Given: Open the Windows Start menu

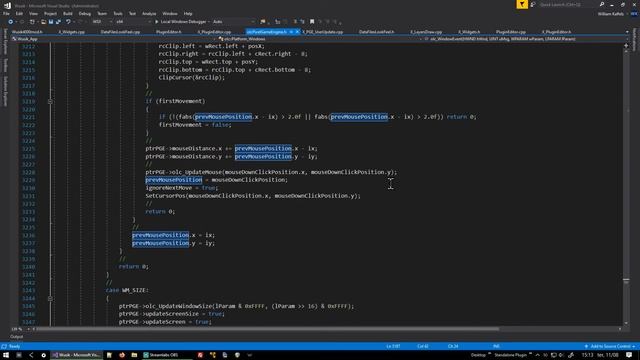Looking at the screenshot, I should 6,355.
